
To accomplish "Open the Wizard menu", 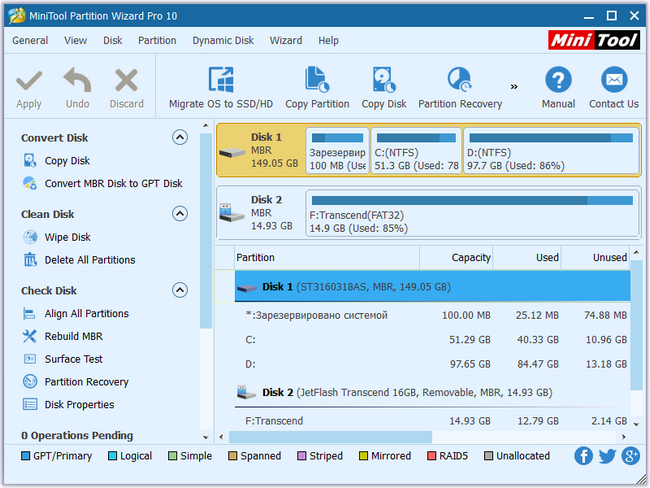I will coord(286,40).
